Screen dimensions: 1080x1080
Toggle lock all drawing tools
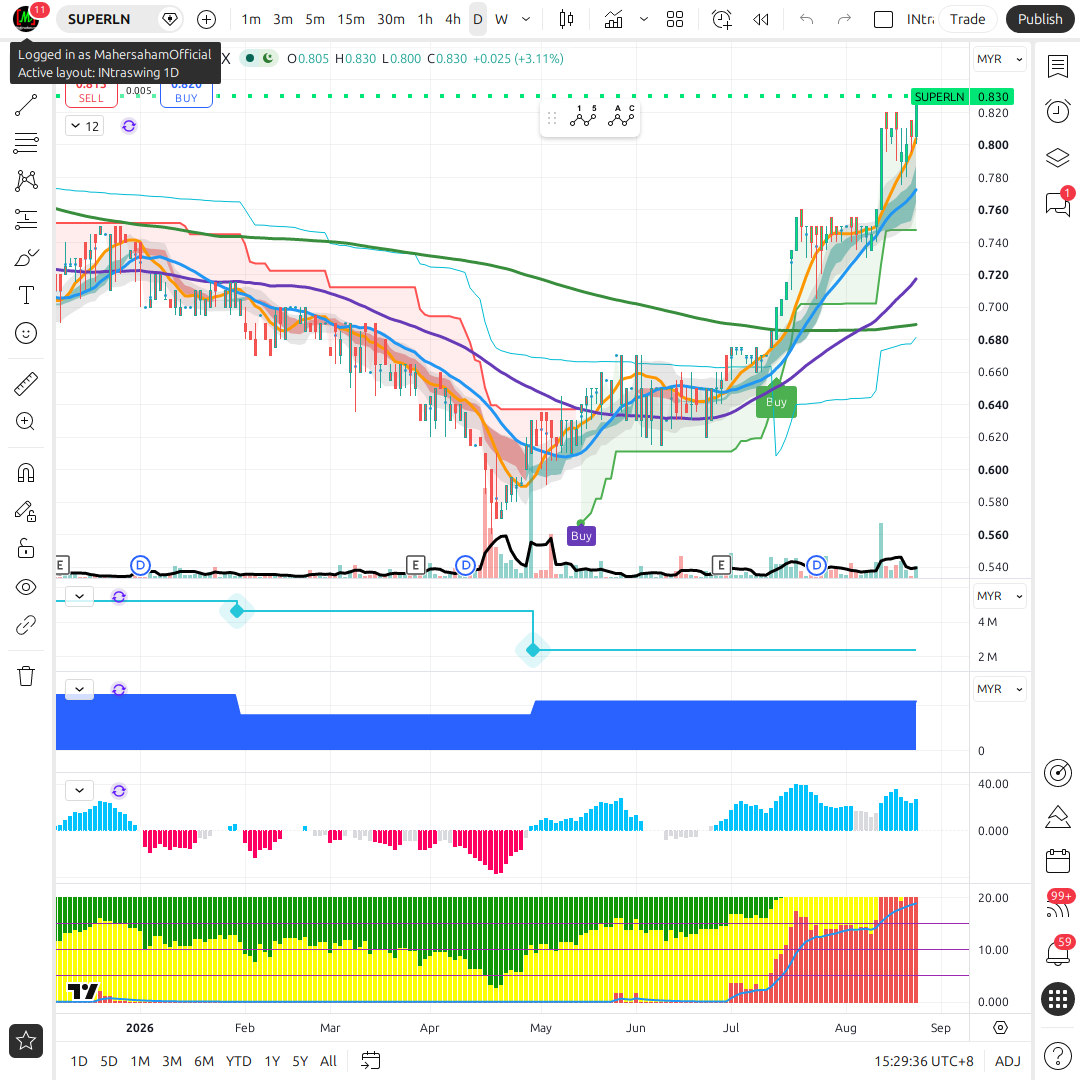pos(25,549)
